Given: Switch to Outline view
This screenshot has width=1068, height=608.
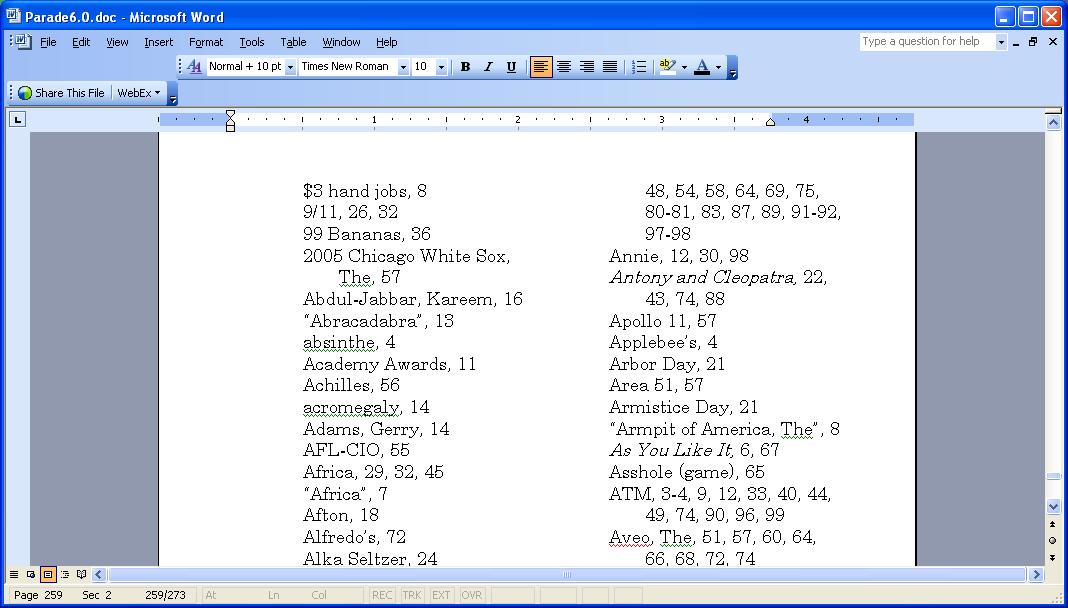Looking at the screenshot, I should 64,575.
